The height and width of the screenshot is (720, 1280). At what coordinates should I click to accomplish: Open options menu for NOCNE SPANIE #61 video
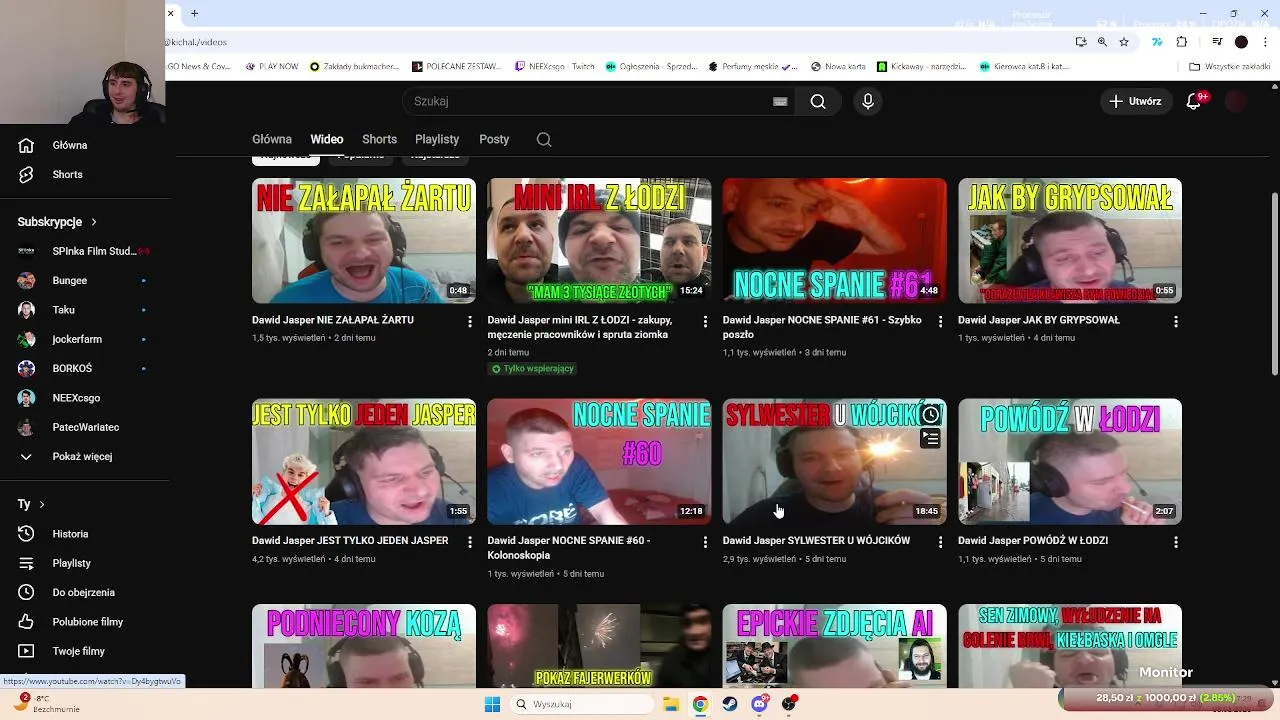pos(940,321)
